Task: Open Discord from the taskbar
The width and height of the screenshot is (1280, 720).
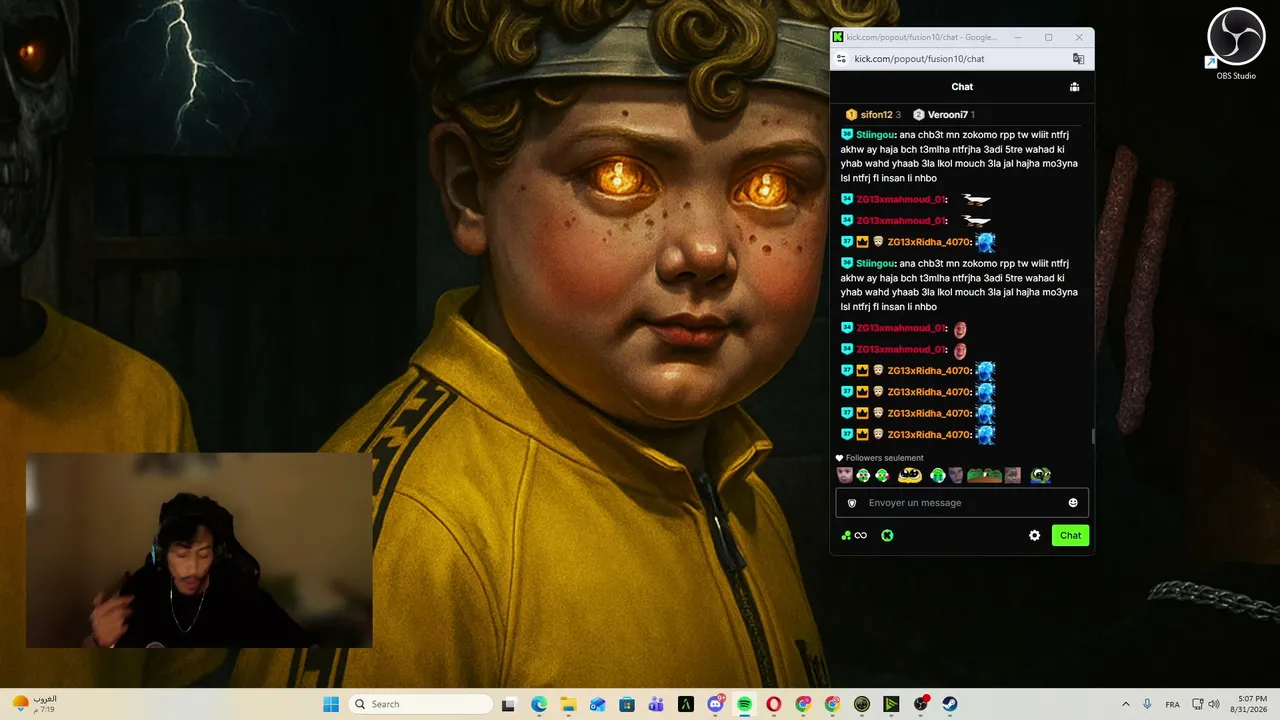Action: (715, 704)
